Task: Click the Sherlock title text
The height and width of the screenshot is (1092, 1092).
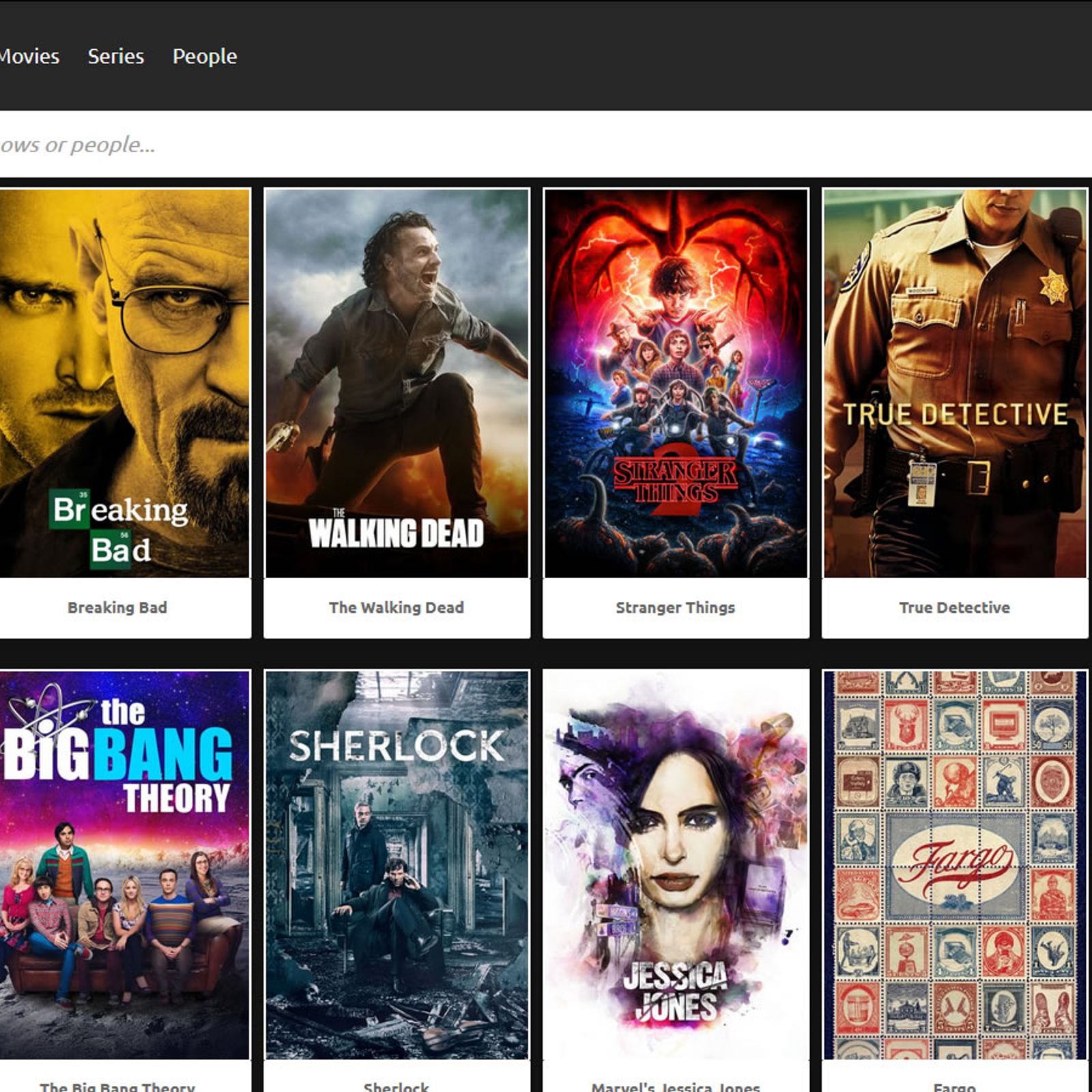Action: 397,1086
